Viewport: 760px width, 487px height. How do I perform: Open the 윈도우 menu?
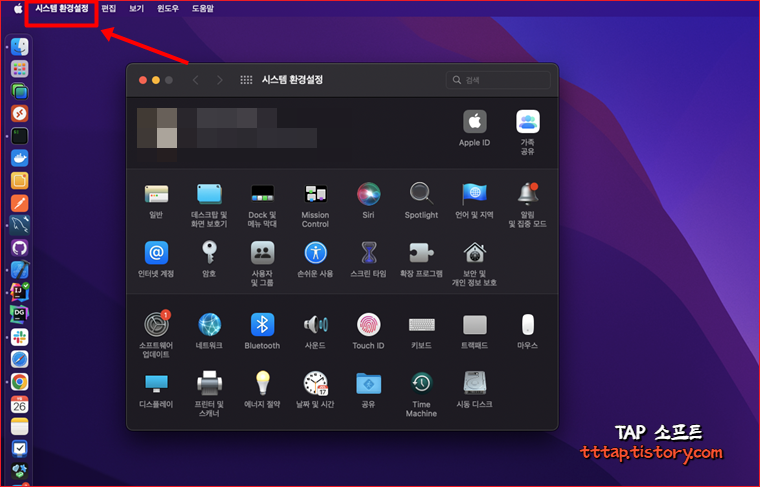pyautogui.click(x=168, y=8)
